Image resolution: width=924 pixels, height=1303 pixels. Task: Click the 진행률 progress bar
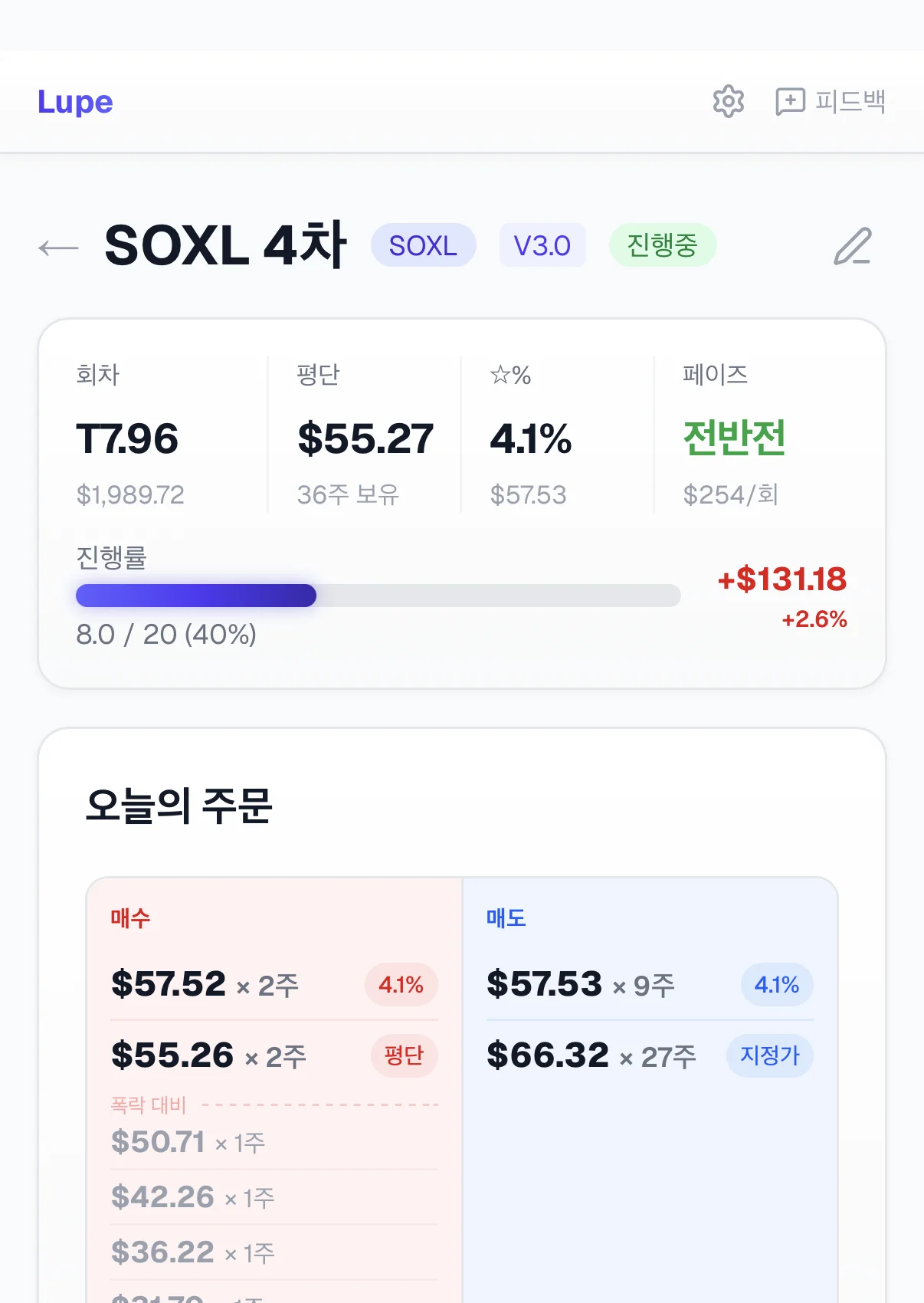click(378, 596)
